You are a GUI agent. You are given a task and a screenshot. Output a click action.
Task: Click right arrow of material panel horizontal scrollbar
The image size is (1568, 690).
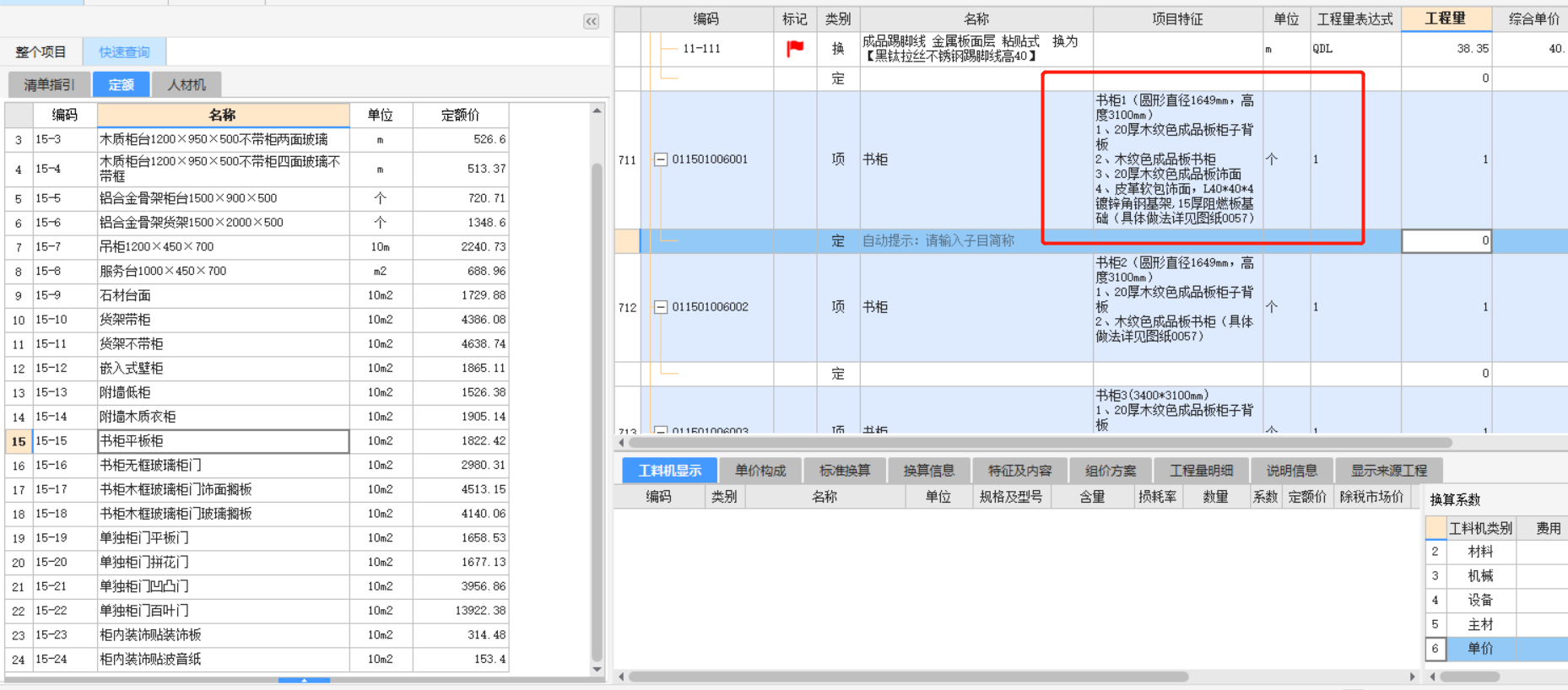1413,677
